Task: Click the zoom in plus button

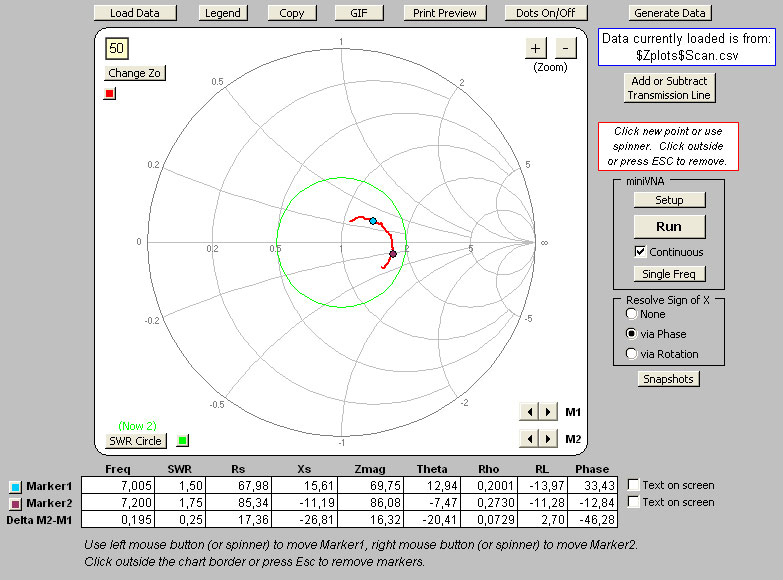Action: click(535, 48)
